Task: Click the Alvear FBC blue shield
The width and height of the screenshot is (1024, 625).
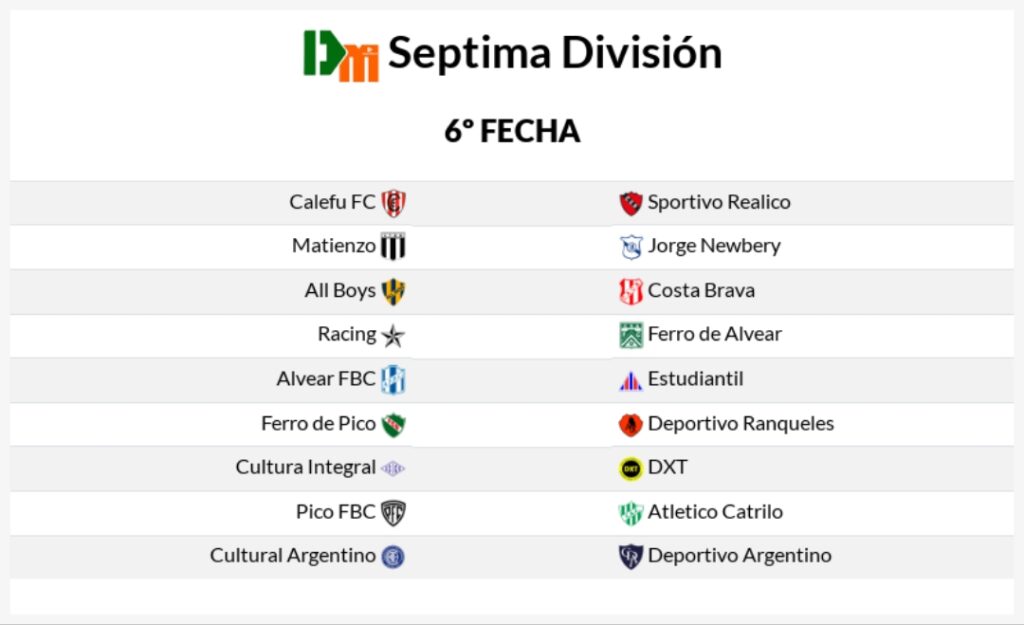Action: pos(394,380)
